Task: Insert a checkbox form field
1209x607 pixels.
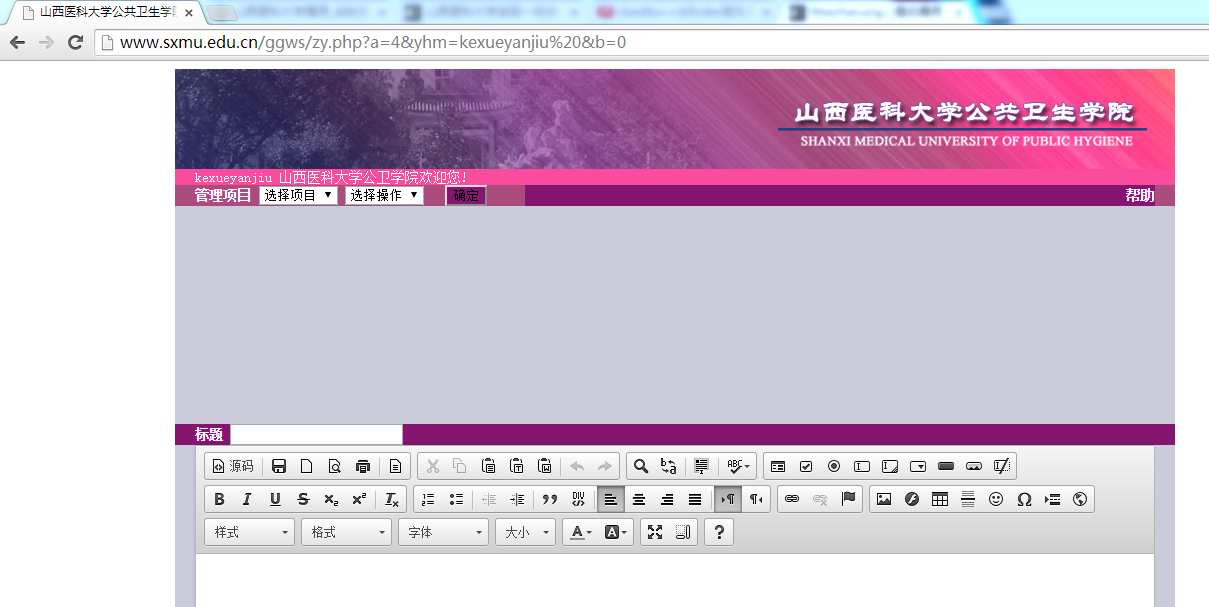Action: [x=806, y=466]
